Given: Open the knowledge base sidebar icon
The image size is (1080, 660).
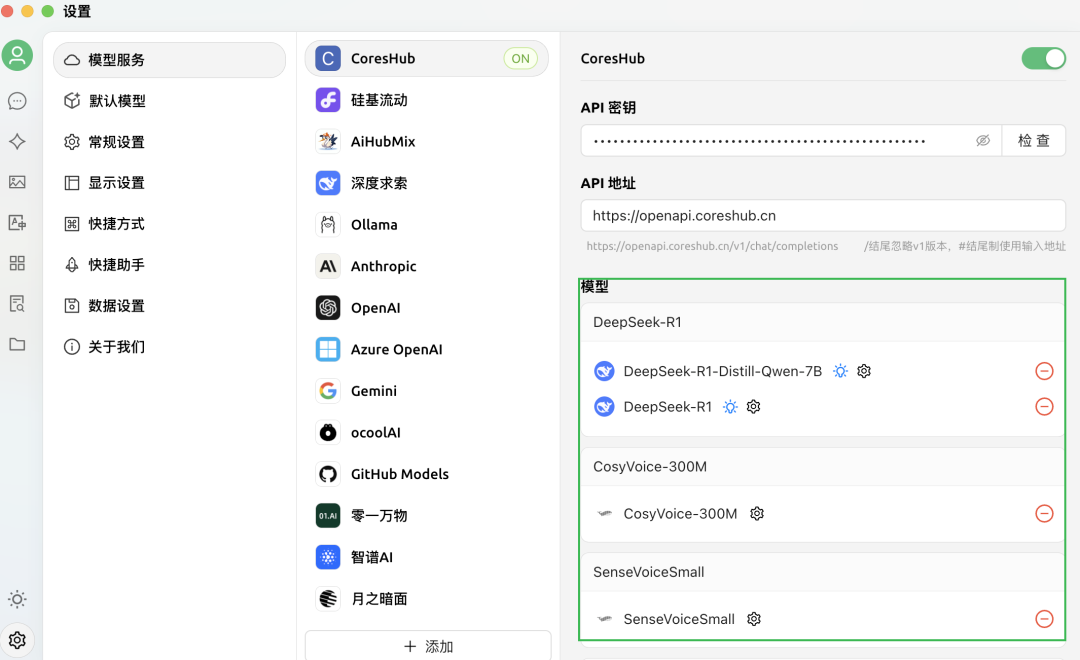Looking at the screenshot, I should coord(17,304).
